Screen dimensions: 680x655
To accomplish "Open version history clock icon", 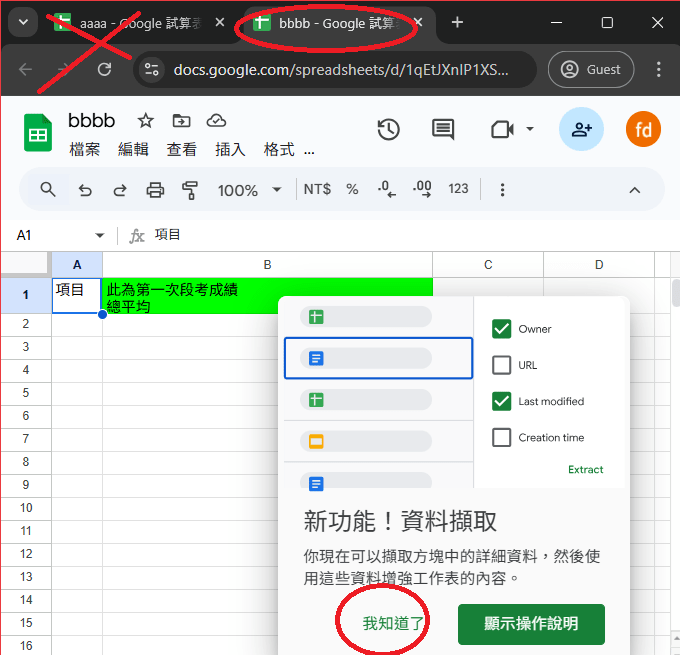I will (389, 129).
